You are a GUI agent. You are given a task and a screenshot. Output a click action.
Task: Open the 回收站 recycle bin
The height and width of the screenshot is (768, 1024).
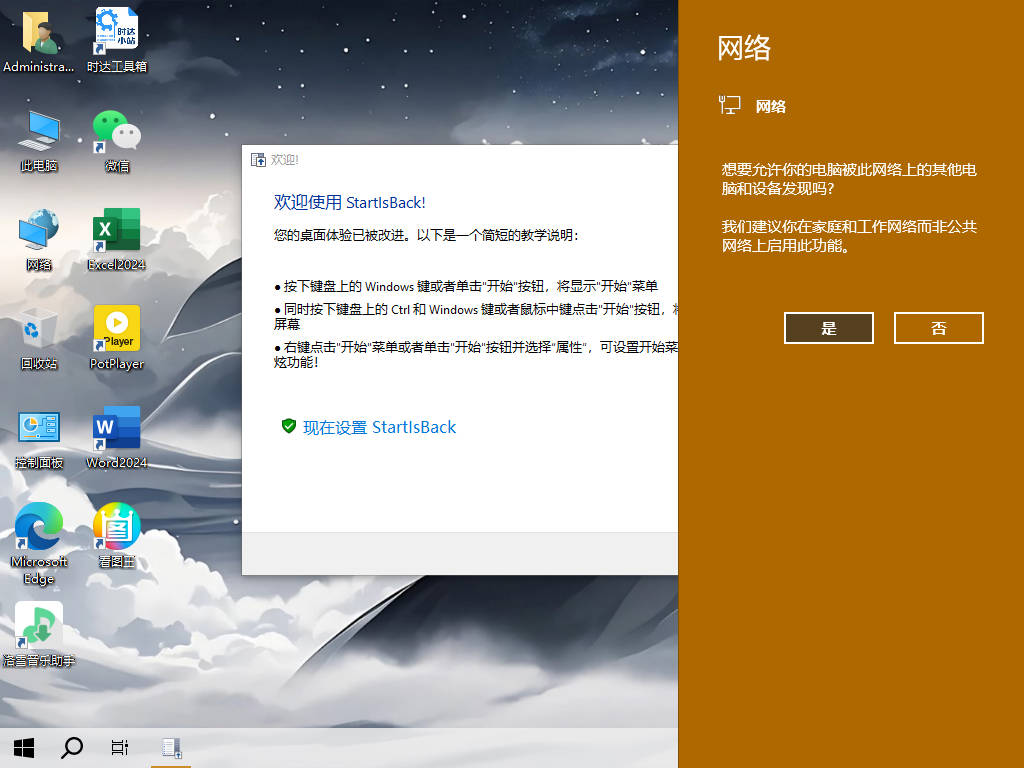pos(39,330)
